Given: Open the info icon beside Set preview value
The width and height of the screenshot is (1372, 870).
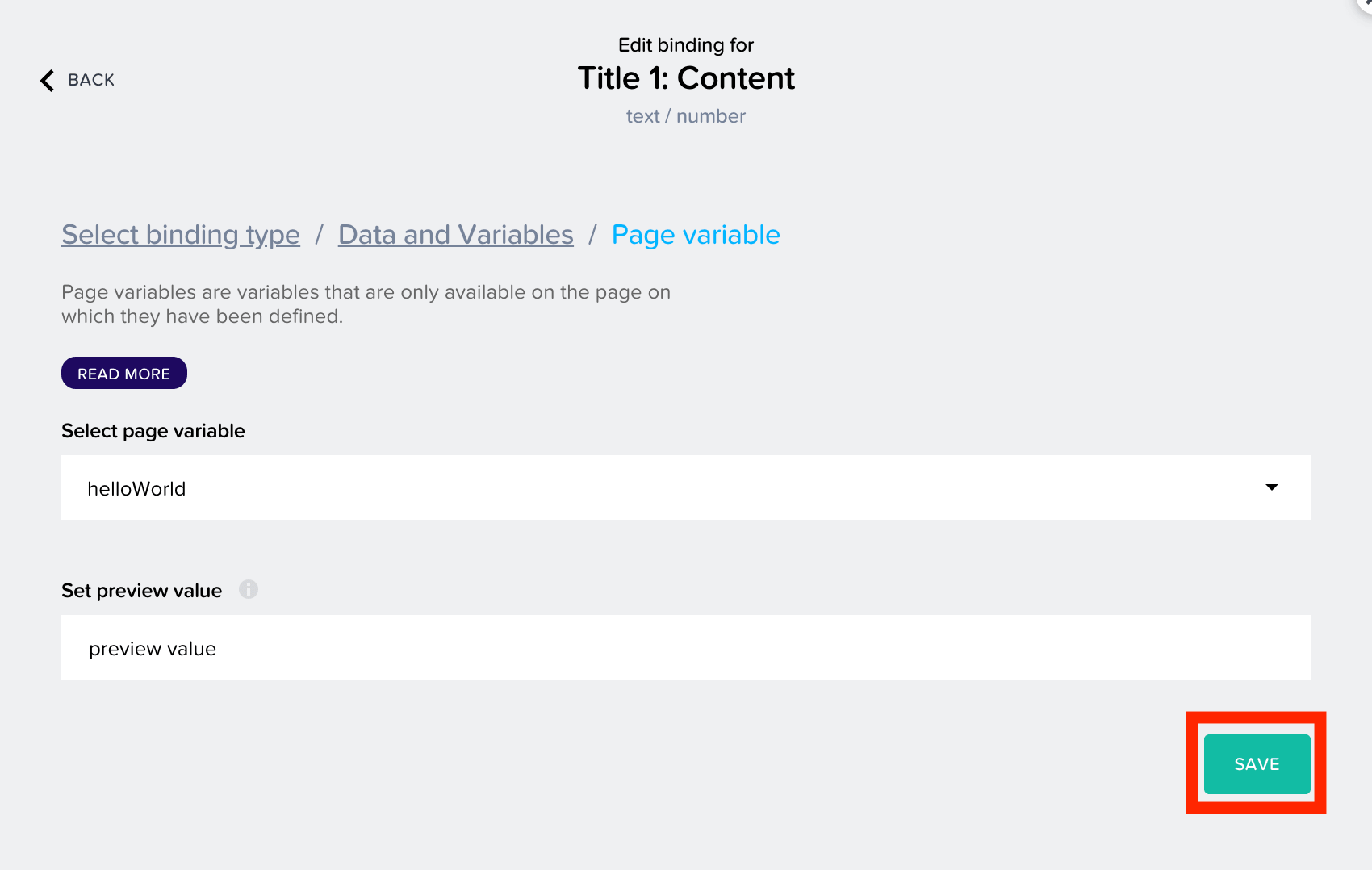Looking at the screenshot, I should [x=249, y=589].
